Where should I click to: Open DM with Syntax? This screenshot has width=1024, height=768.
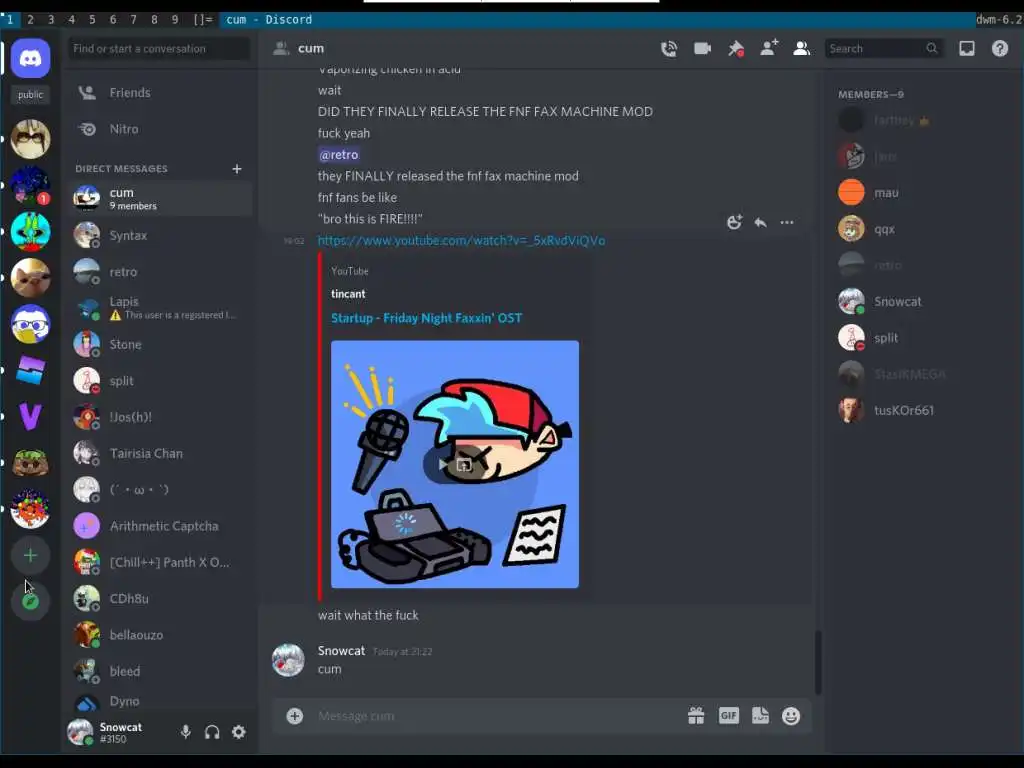pyautogui.click(x=161, y=235)
